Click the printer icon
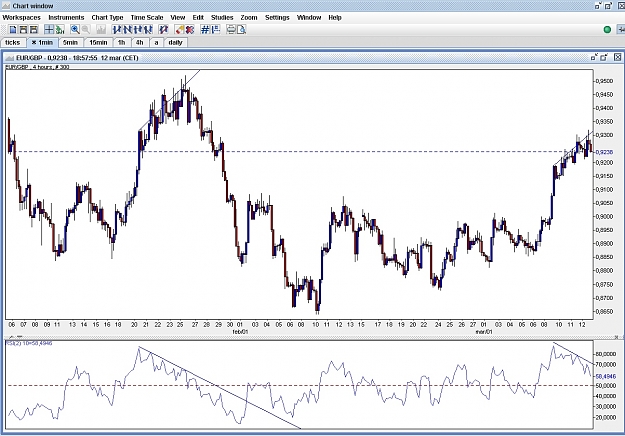Image resolution: width=625 pixels, height=436 pixels. click(x=231, y=29)
